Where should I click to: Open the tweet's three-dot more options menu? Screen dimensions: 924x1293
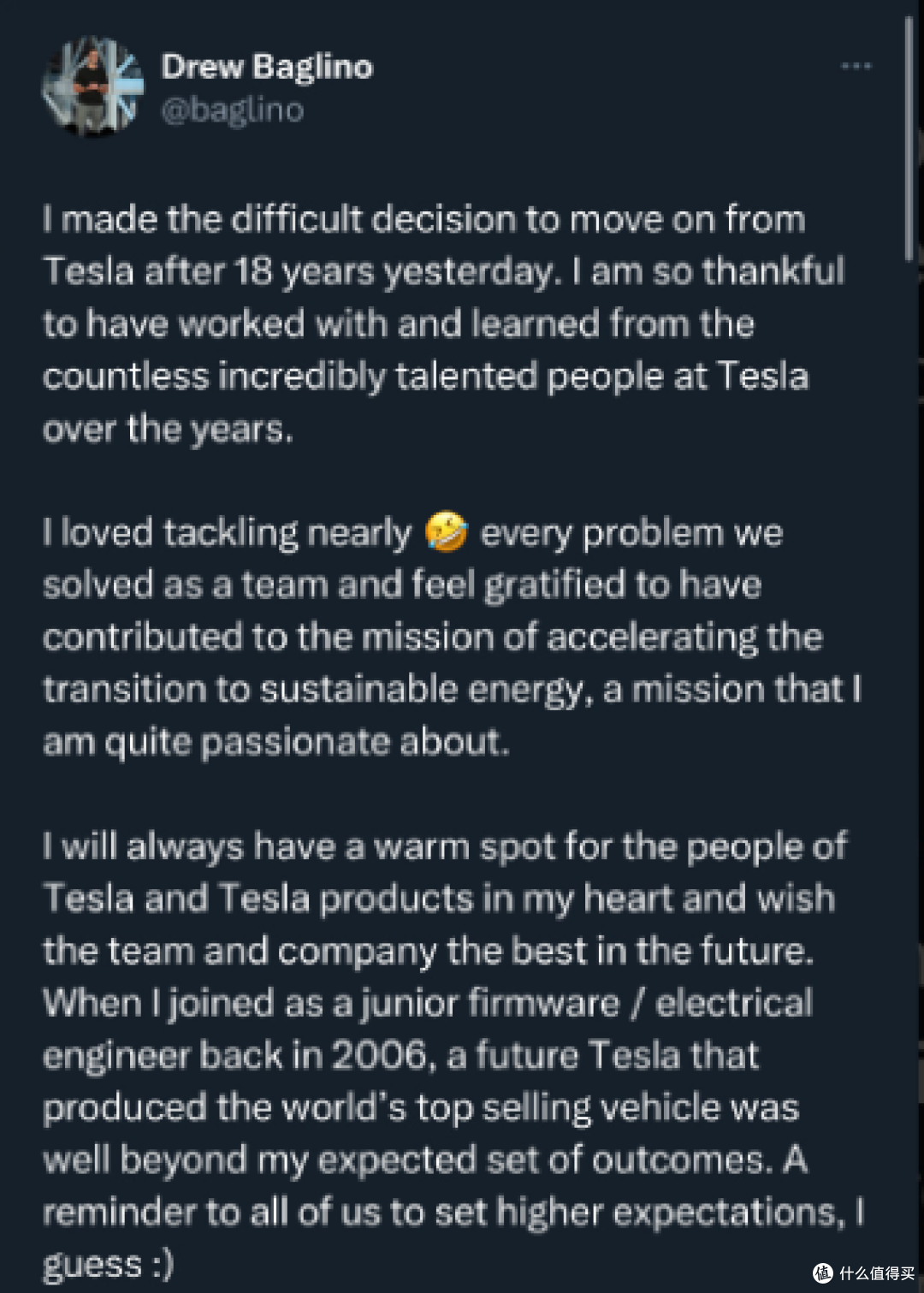(x=856, y=66)
